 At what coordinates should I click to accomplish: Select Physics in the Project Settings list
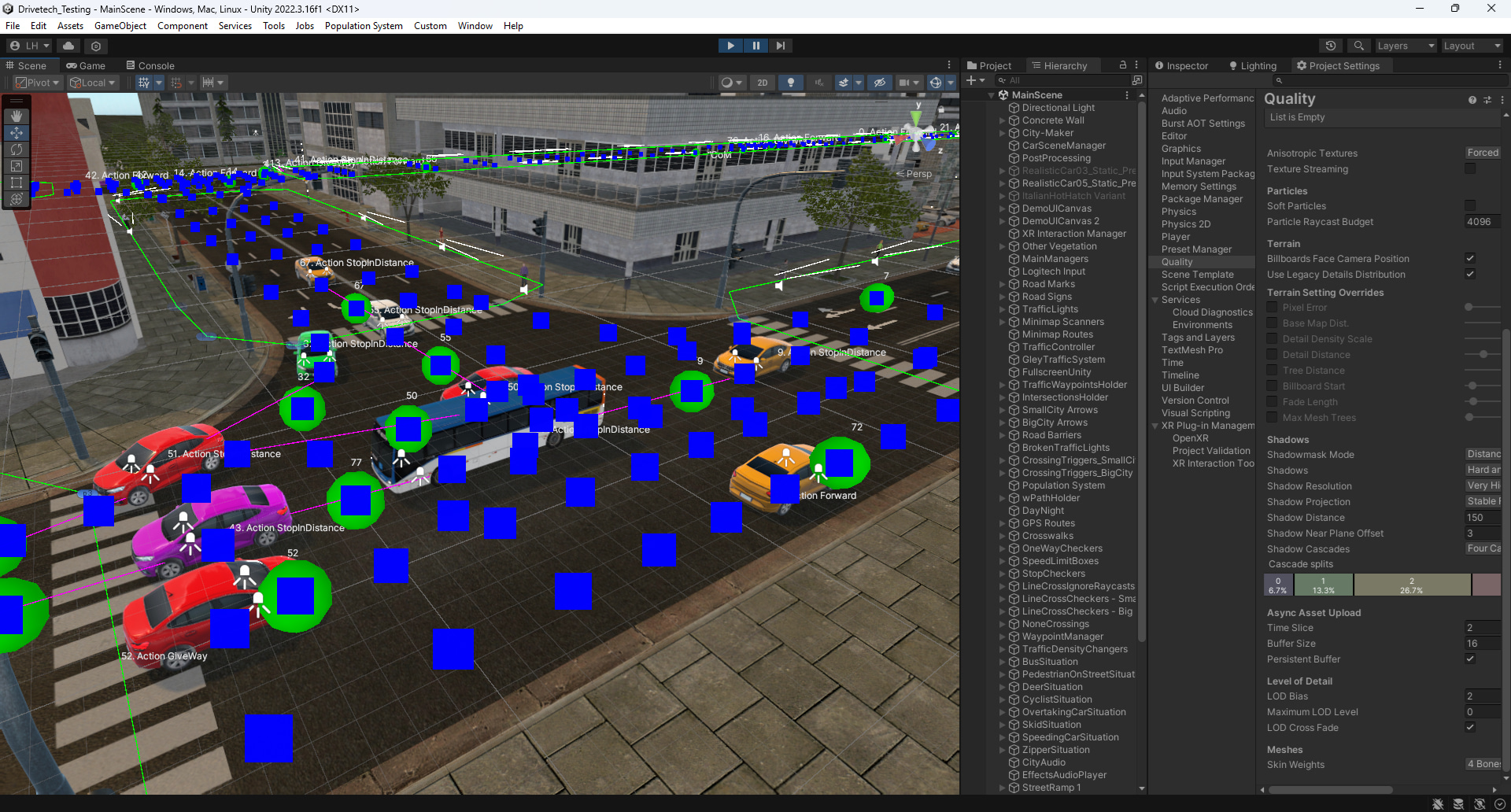tap(1179, 211)
